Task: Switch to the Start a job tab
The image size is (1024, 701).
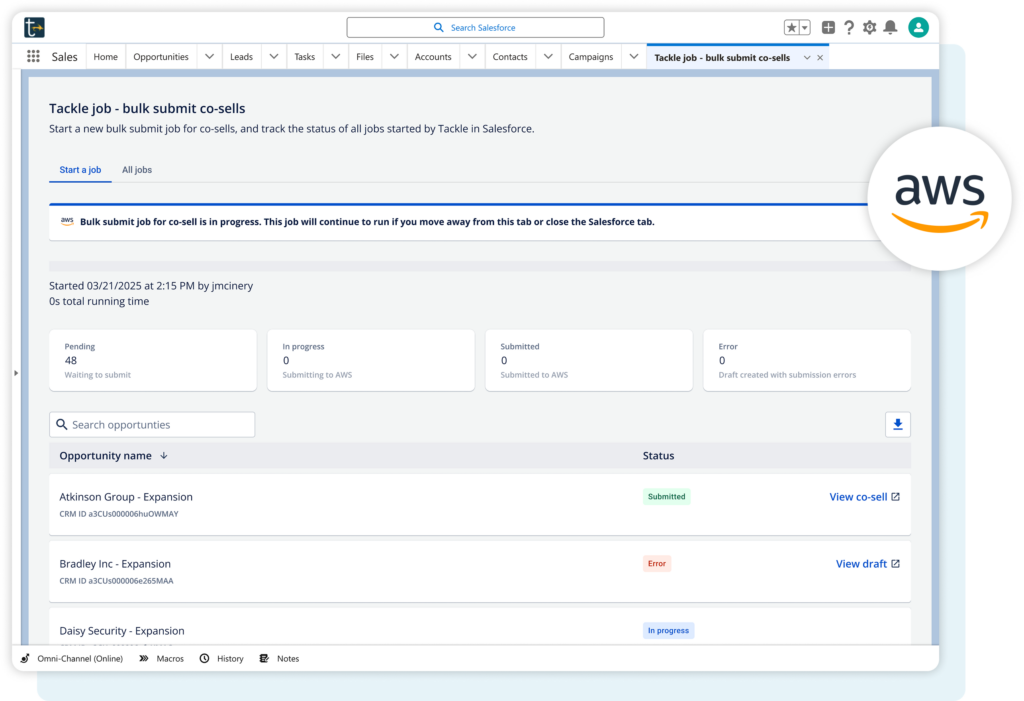Action: [80, 170]
